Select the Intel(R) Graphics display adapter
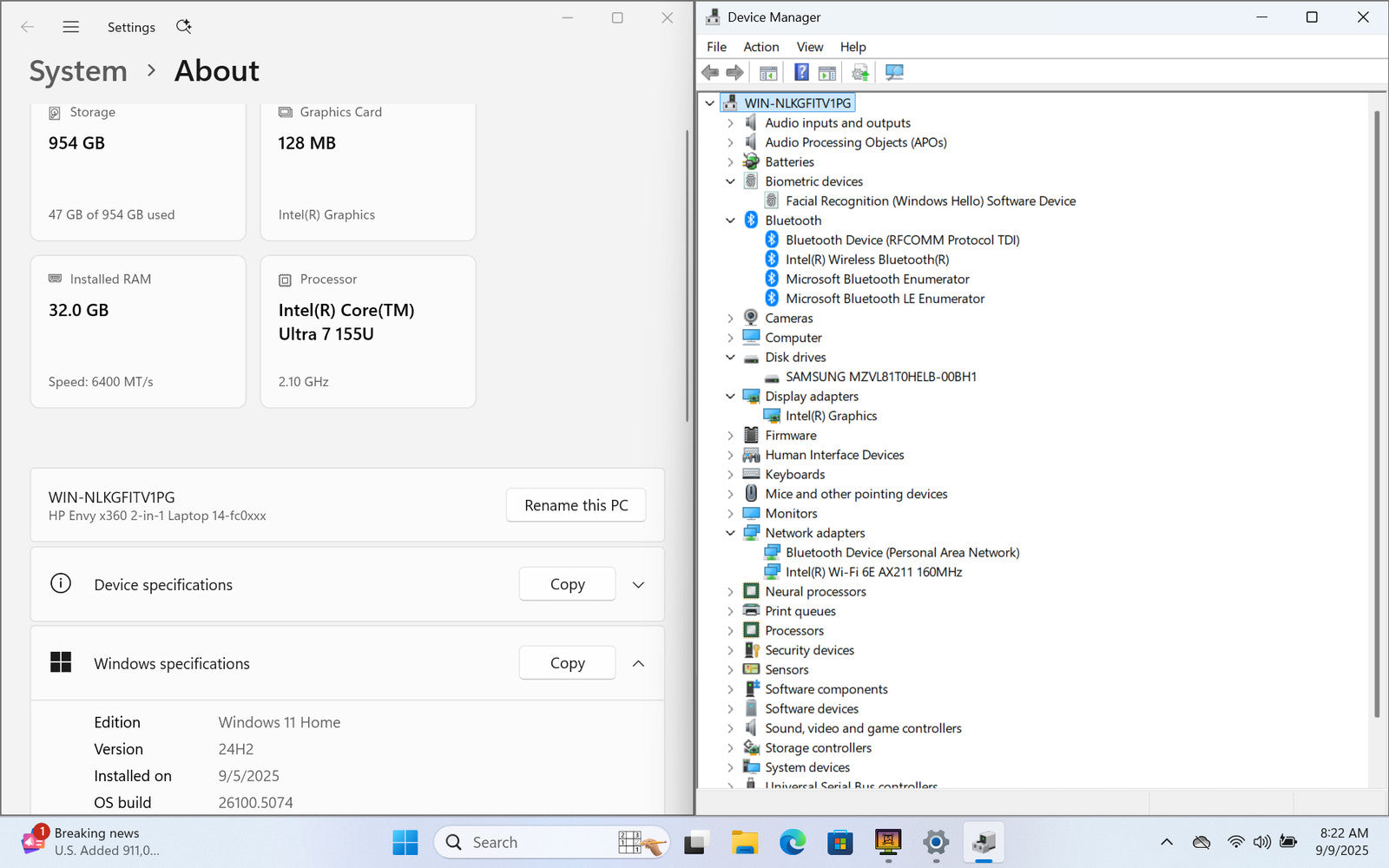This screenshot has height=868, width=1389. coord(831,416)
